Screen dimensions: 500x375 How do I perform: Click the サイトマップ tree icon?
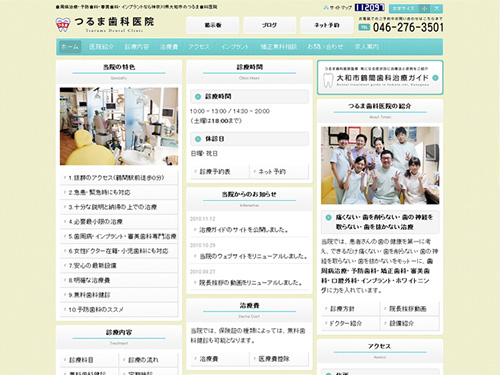(326, 8)
